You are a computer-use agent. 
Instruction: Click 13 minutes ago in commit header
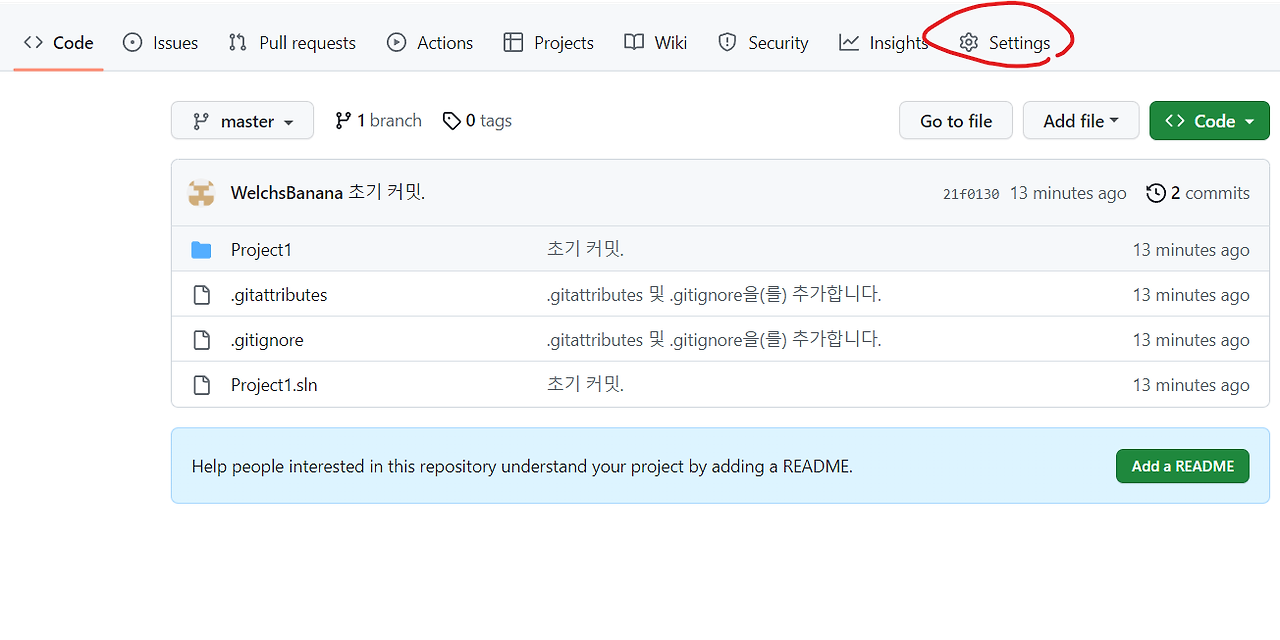coord(1068,193)
